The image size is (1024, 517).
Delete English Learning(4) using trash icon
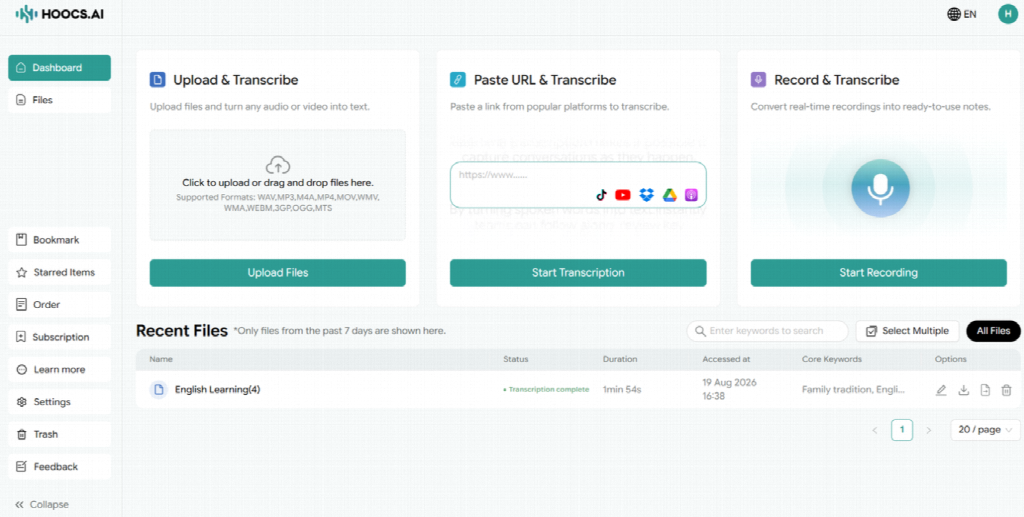[x=1006, y=390]
